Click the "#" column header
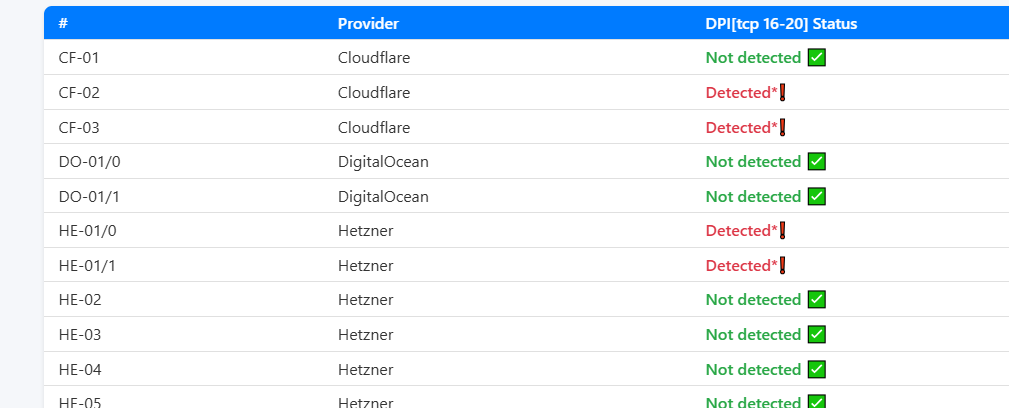Image resolution: width=1009 pixels, height=408 pixels. tap(63, 24)
